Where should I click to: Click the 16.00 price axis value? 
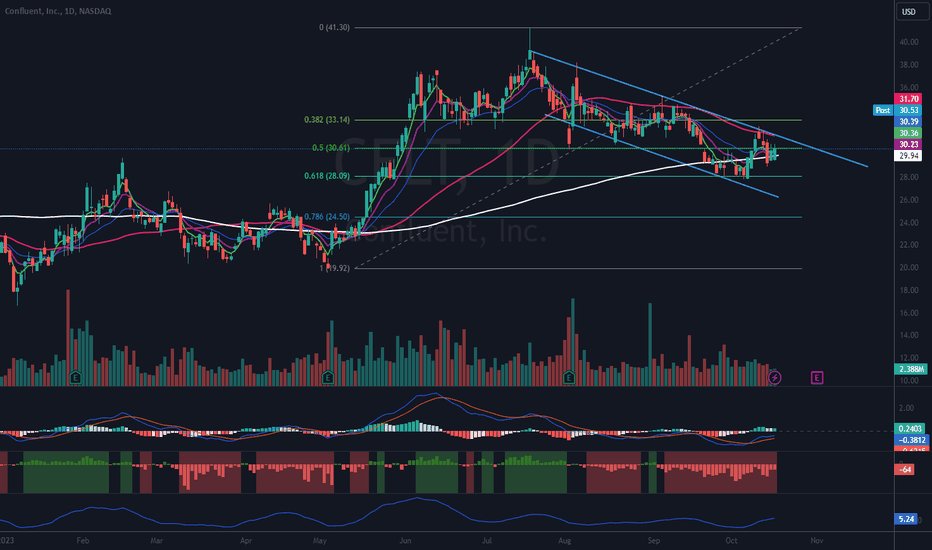coord(909,313)
